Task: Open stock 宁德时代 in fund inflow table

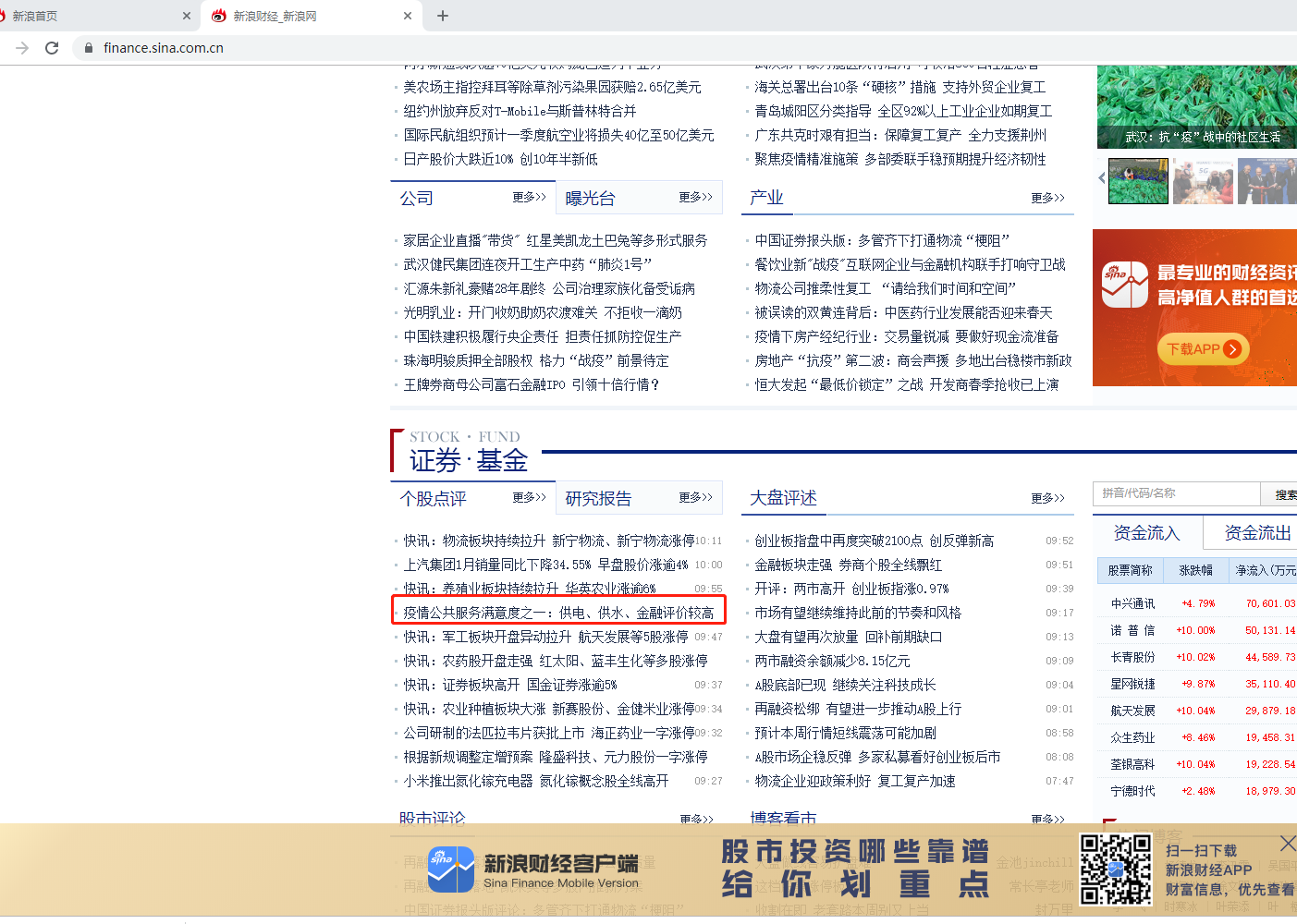Action: point(1132,791)
